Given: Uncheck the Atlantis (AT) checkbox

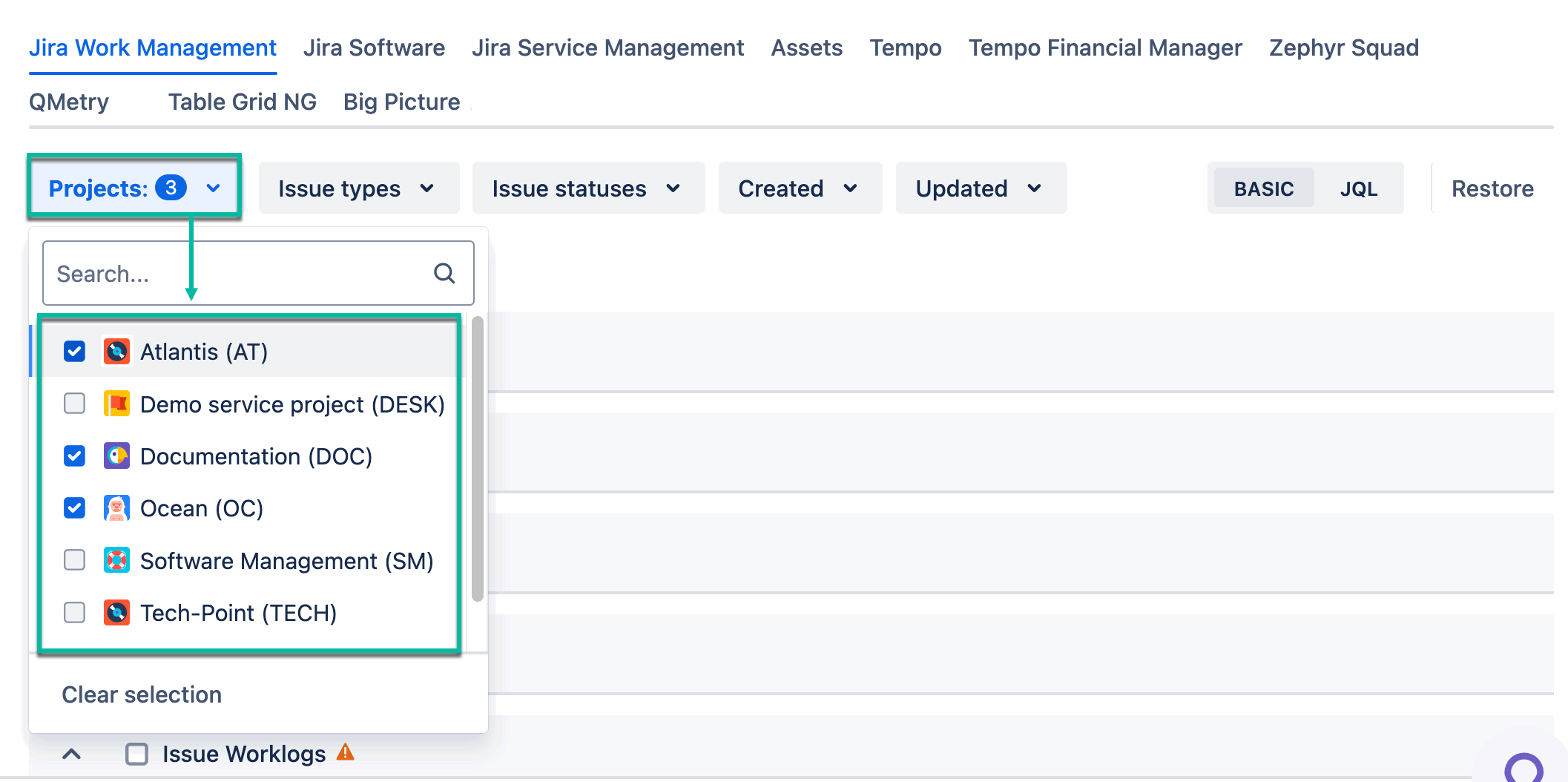Looking at the screenshot, I should point(75,352).
